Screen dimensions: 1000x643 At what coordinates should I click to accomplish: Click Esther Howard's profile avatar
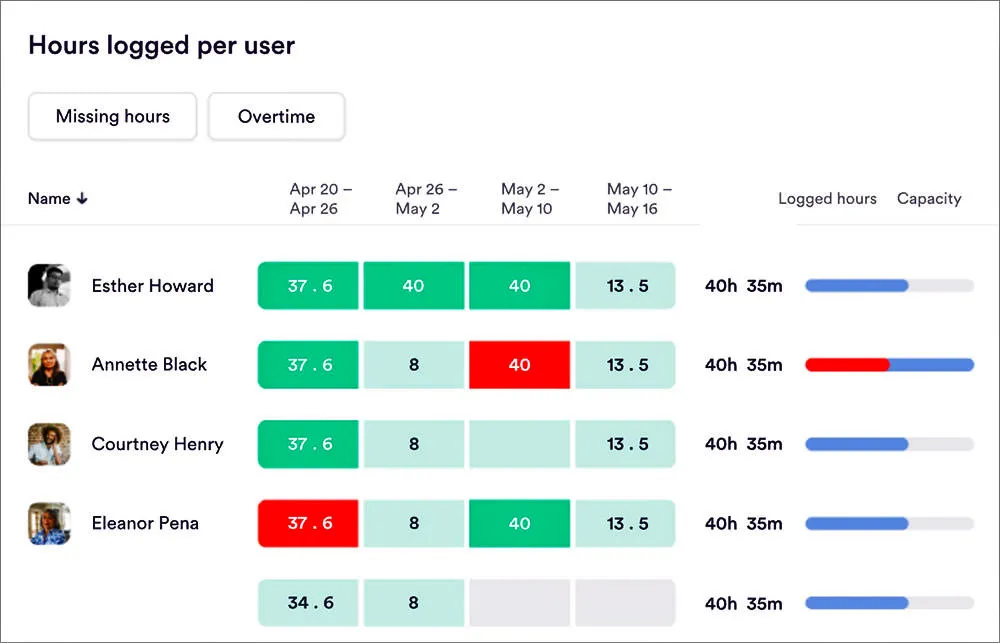(x=49, y=285)
